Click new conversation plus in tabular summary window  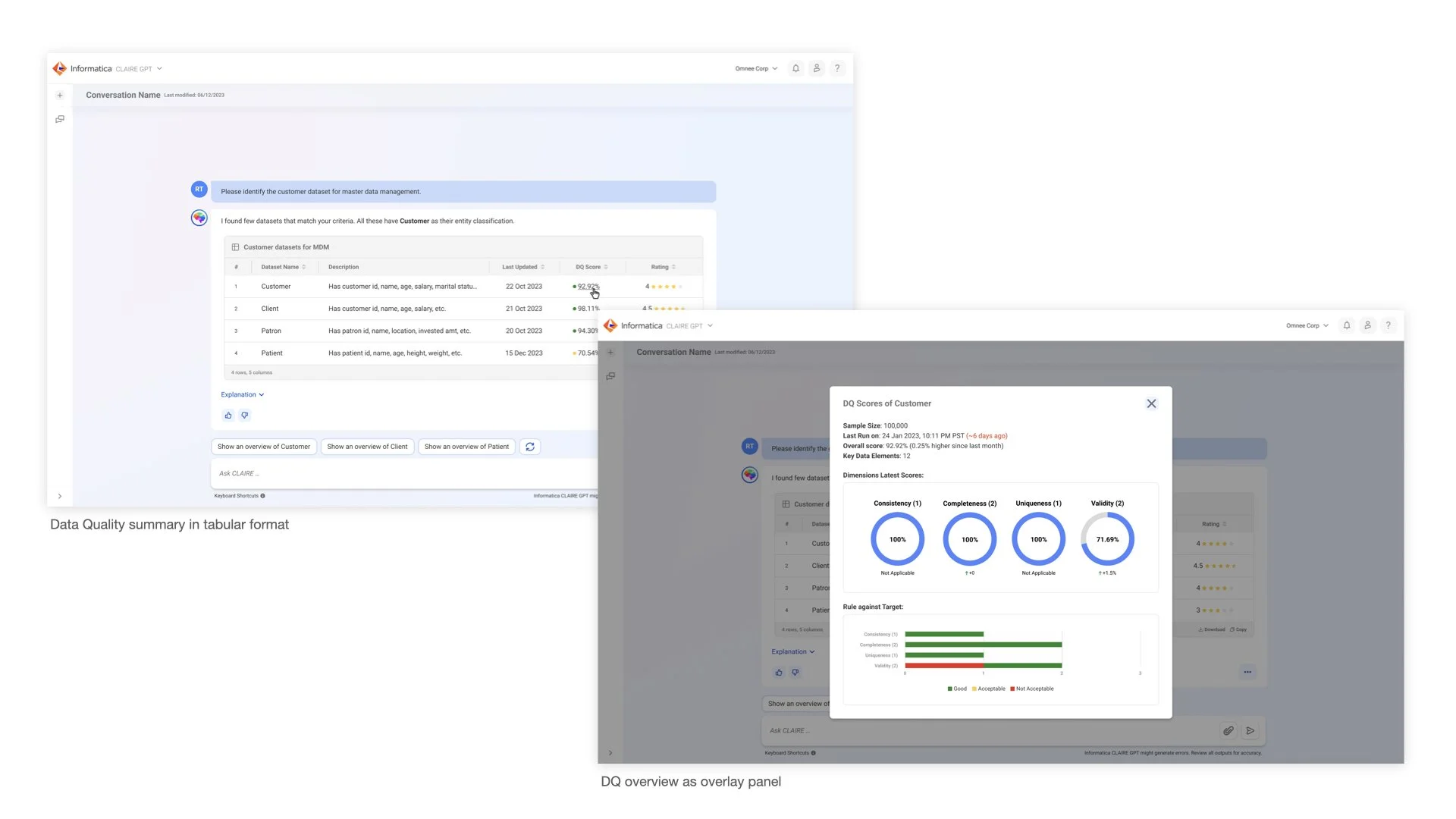(x=60, y=96)
